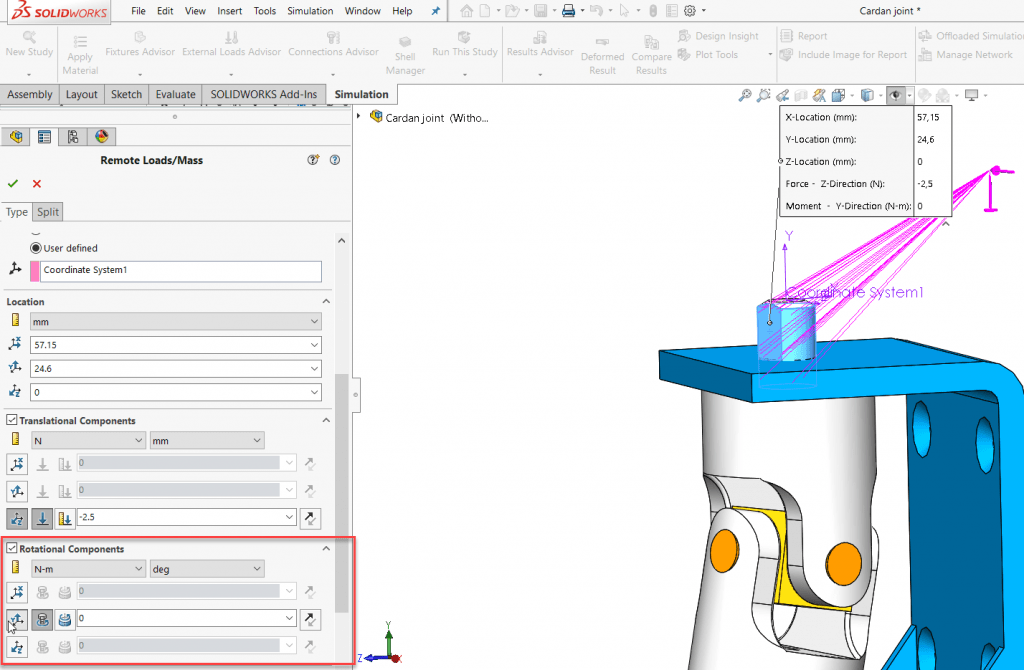Click the X-location input field showing 57.15
1024x670 pixels.
[x=176, y=345]
